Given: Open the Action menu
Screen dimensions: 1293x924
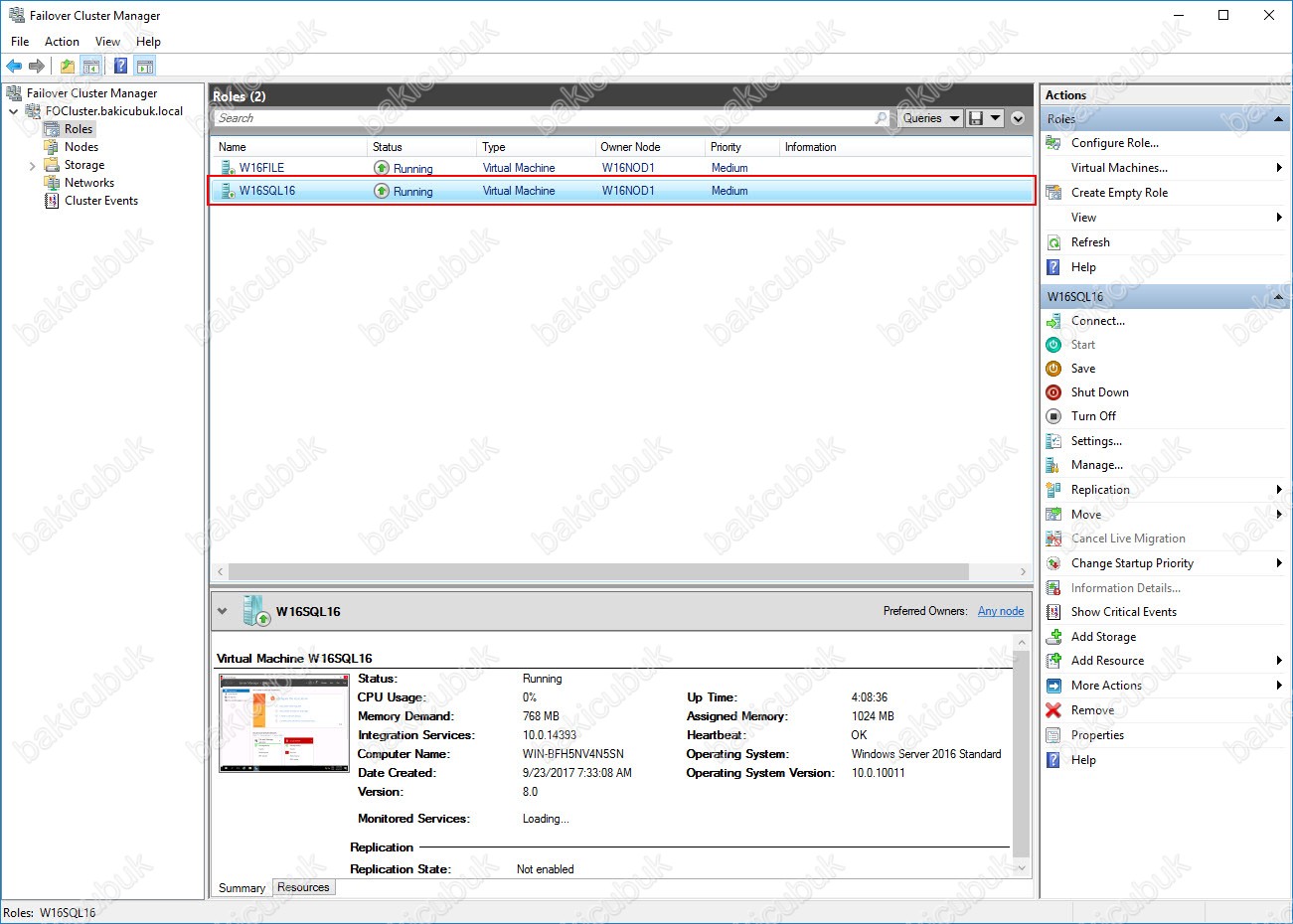Looking at the screenshot, I should tap(62, 42).
